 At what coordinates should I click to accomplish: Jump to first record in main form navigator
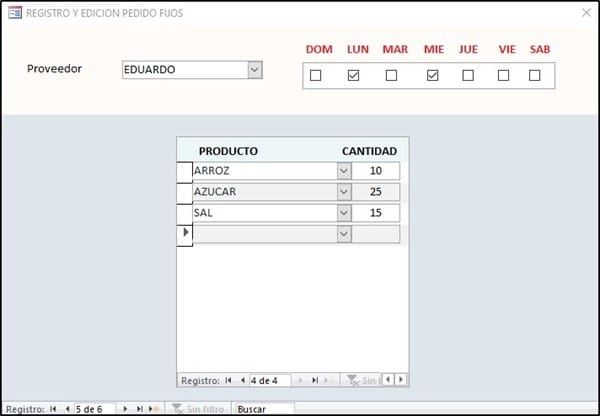pyautogui.click(x=53, y=409)
